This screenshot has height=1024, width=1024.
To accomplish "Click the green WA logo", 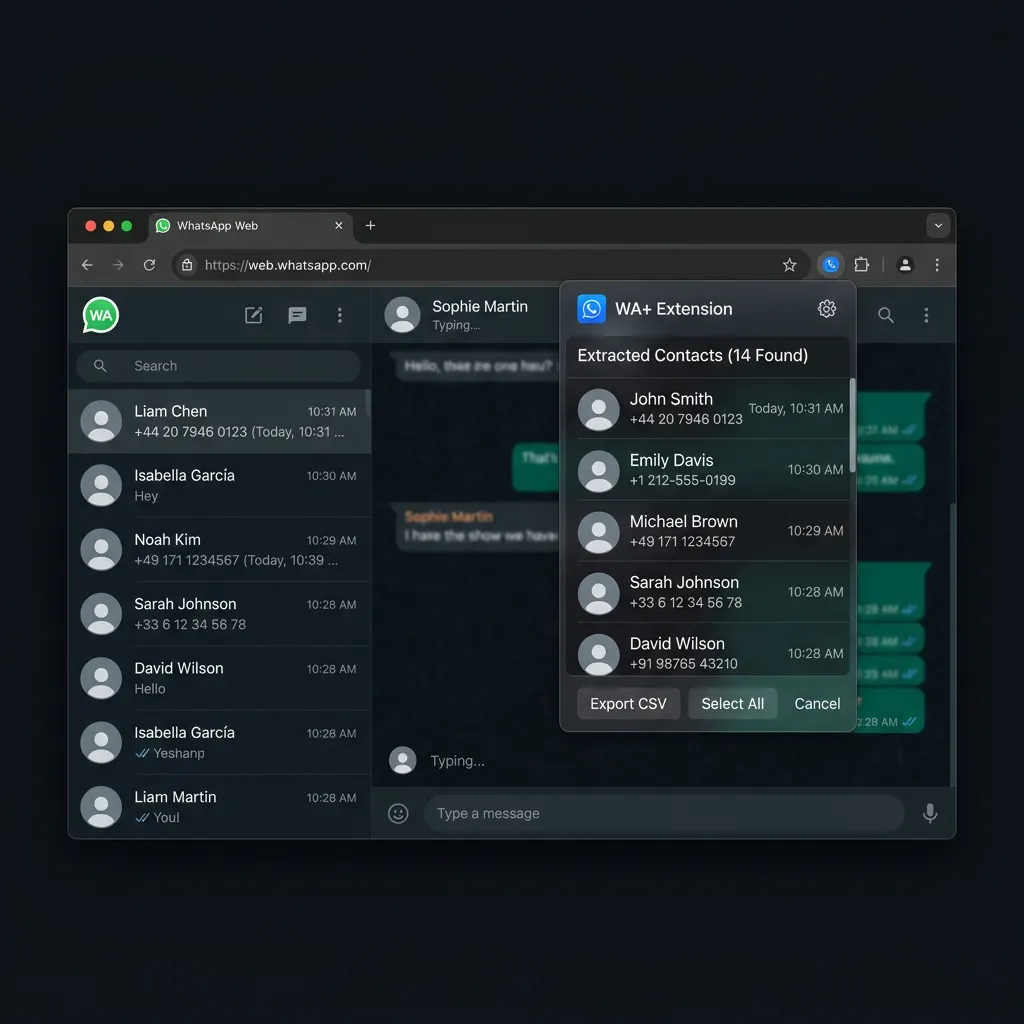I will click(101, 315).
